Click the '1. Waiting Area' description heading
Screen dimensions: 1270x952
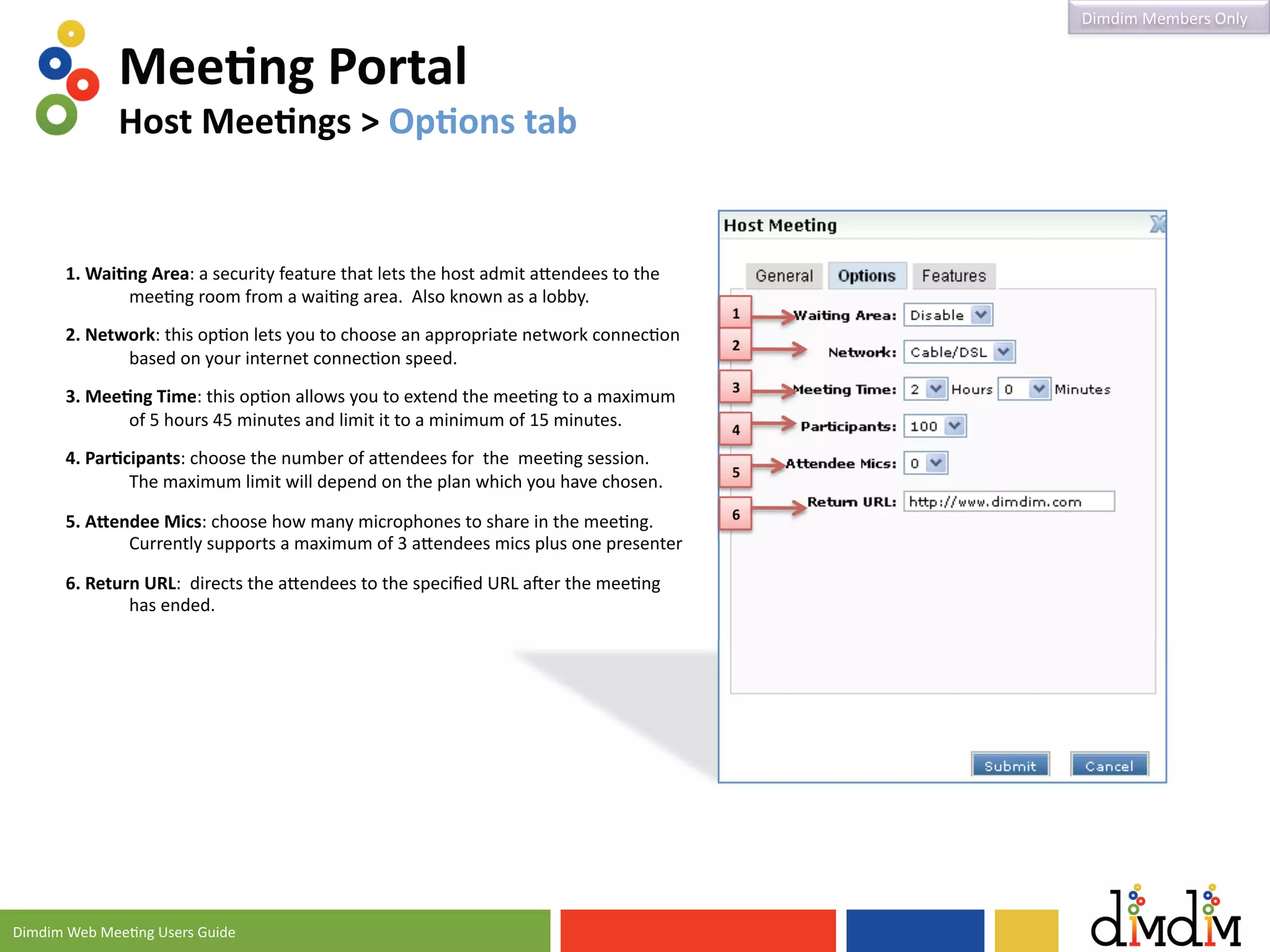127,274
